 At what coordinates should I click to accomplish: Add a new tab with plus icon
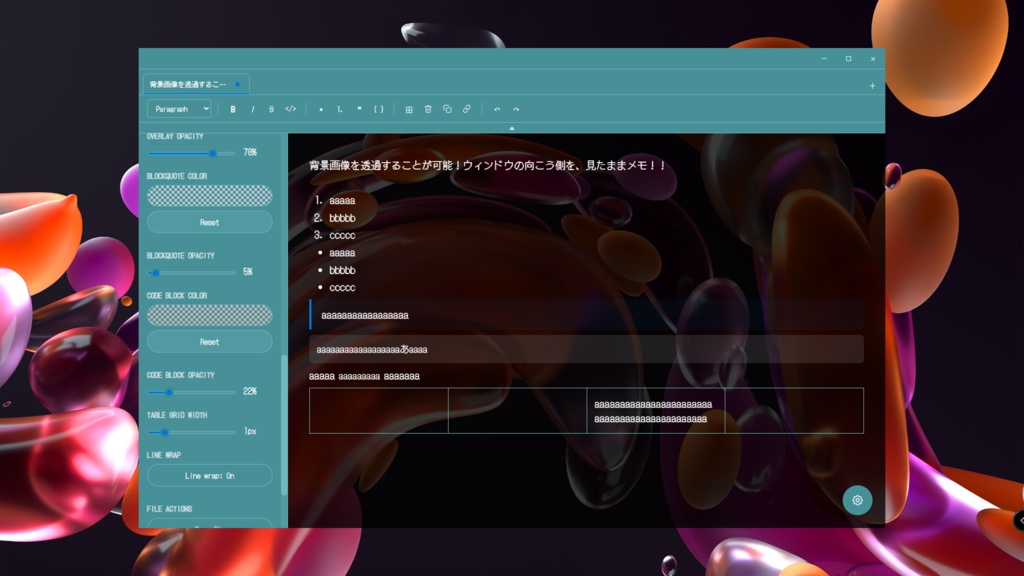872,86
